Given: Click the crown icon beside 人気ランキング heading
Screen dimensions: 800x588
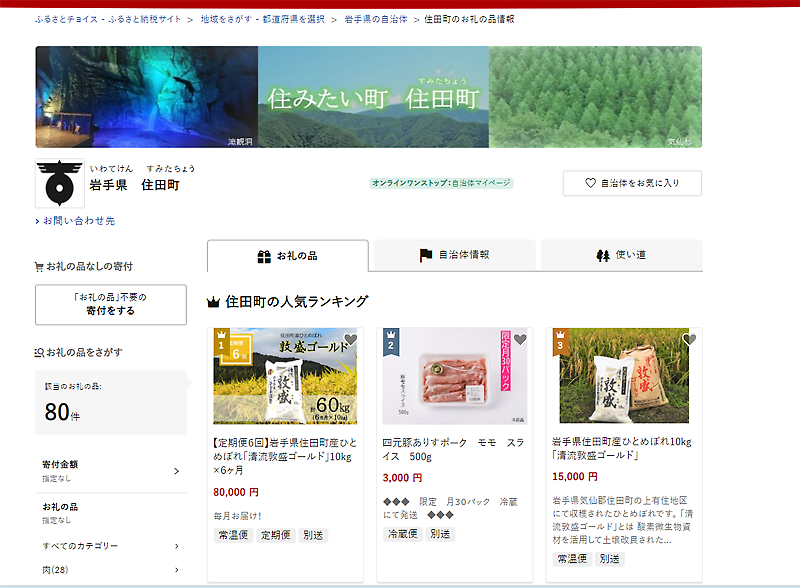Looking at the screenshot, I should 213,301.
